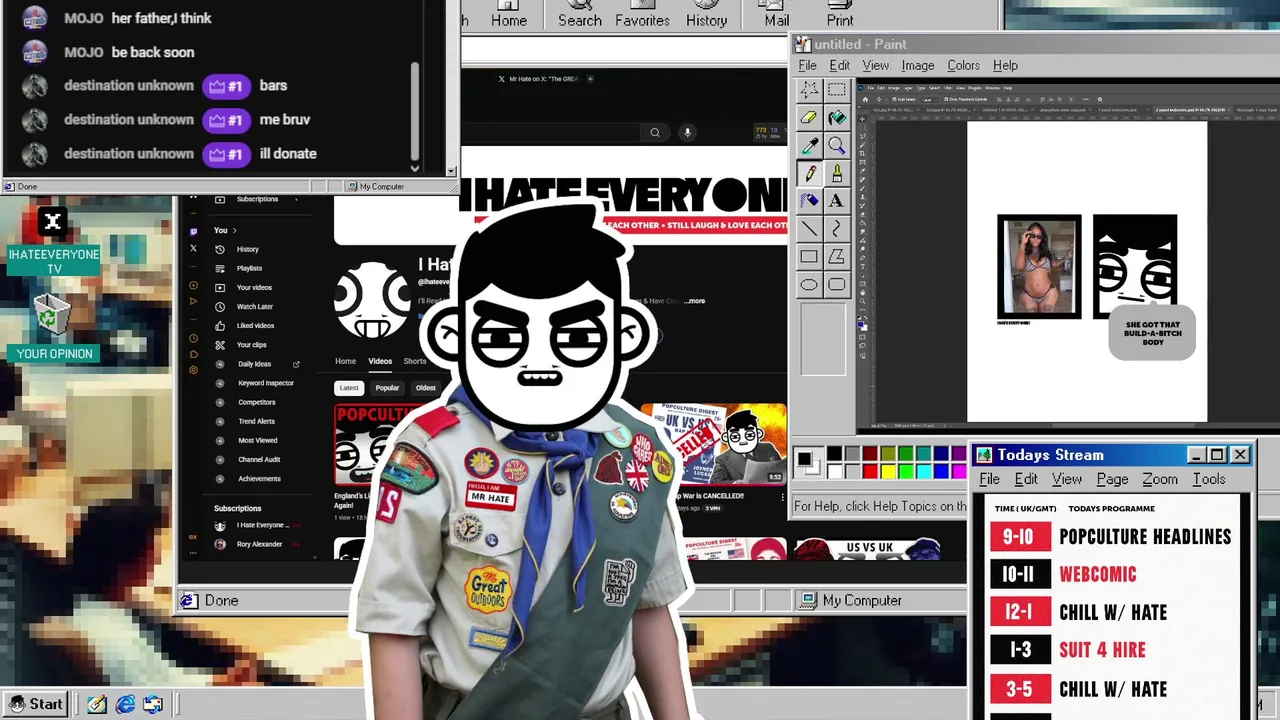1280x720 pixels.
Task: Select the rectangular Select tool in Paint
Action: (837, 90)
